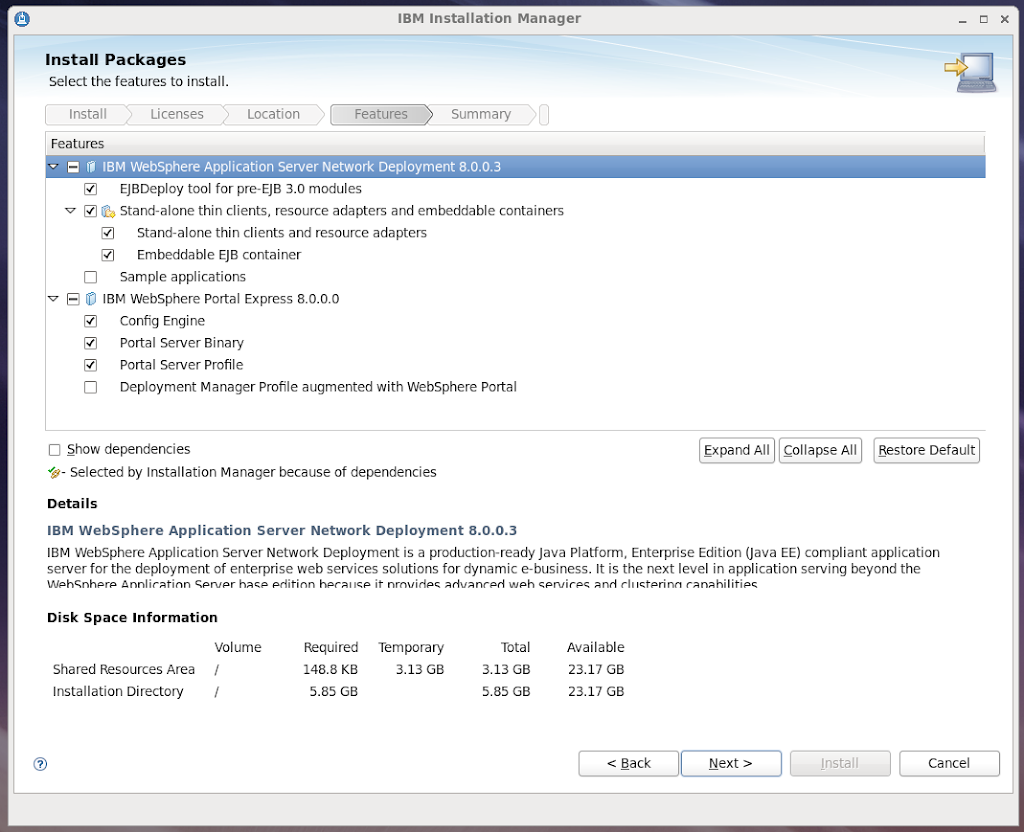
Task: Maximize the Installation Manager window
Action: [983, 18]
